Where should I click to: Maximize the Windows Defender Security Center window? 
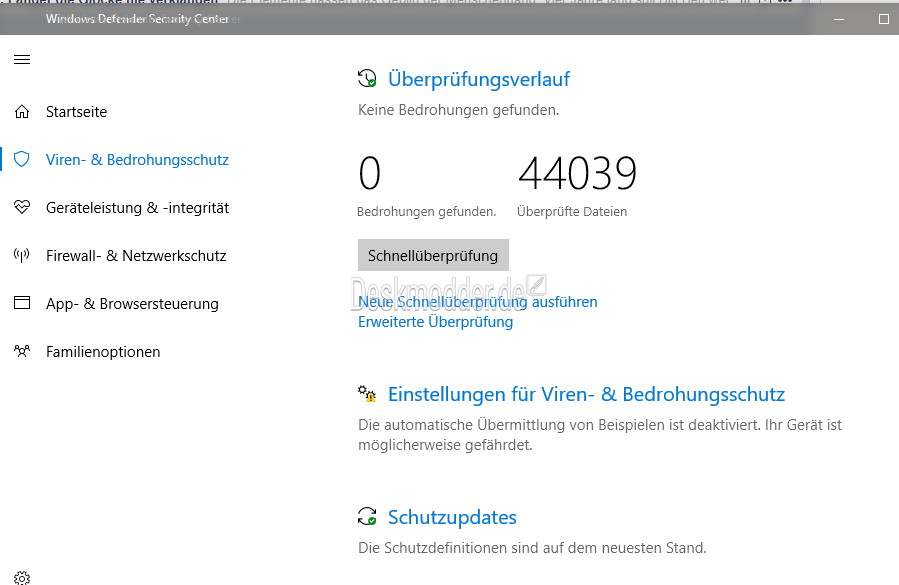click(x=884, y=19)
